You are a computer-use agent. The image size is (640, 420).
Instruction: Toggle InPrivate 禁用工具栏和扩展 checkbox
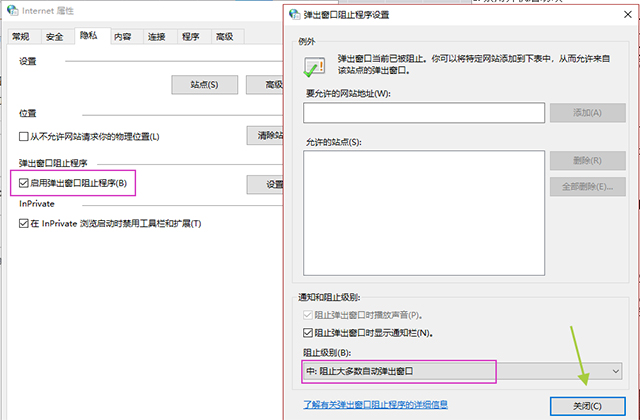pyautogui.click(x=24, y=223)
